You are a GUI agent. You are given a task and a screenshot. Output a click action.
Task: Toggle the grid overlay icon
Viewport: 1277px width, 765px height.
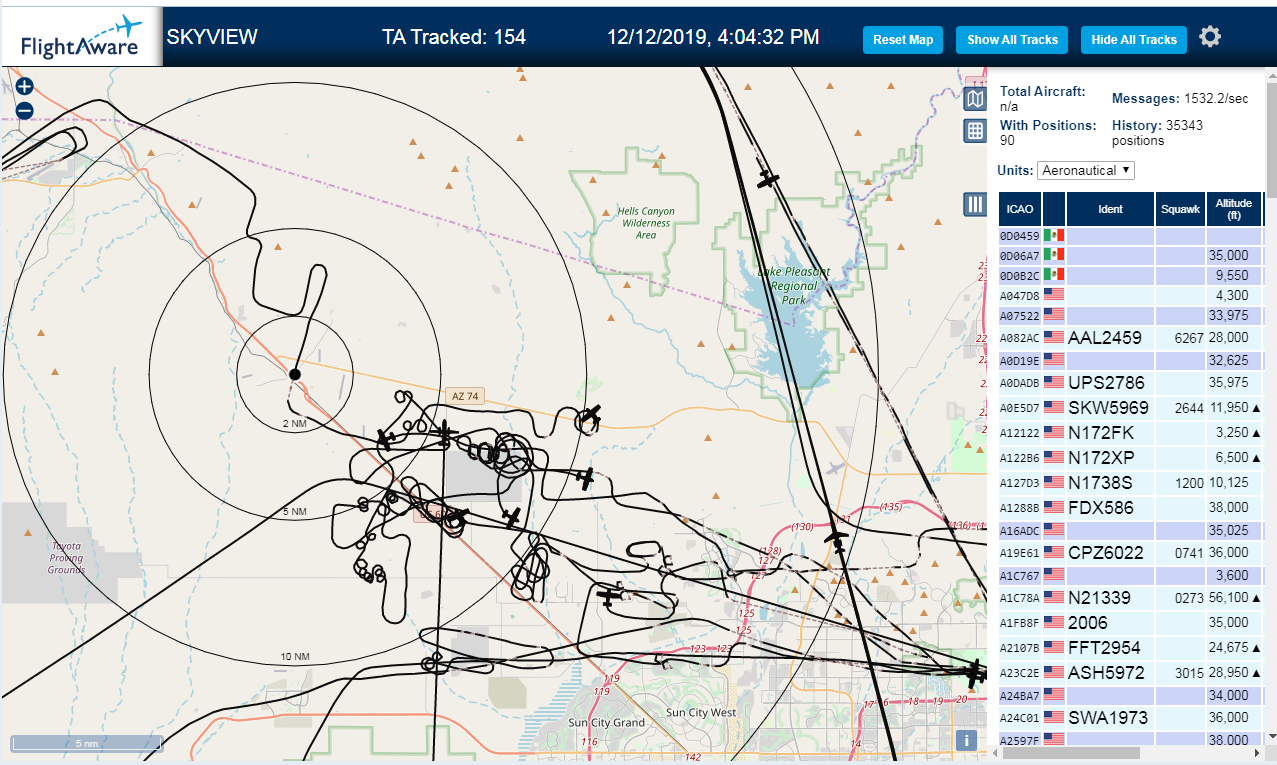(975, 130)
